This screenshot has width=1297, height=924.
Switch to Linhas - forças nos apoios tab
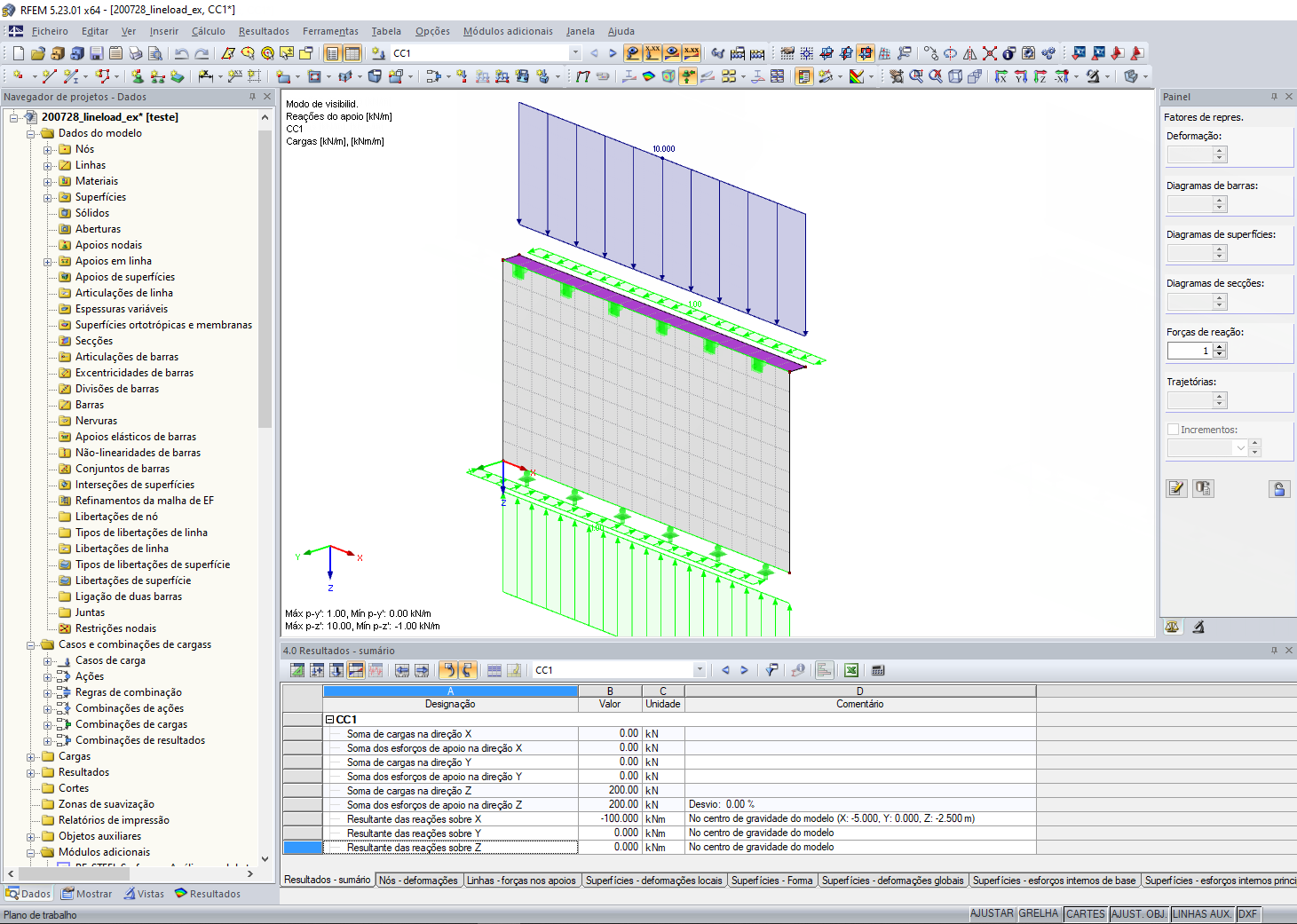click(x=522, y=881)
